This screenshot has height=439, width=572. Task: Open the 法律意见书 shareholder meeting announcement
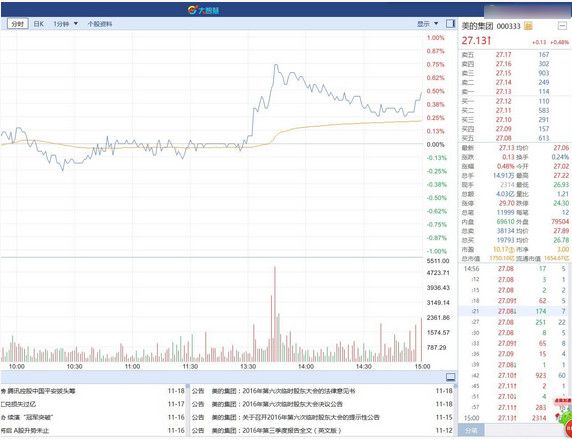pos(283,391)
